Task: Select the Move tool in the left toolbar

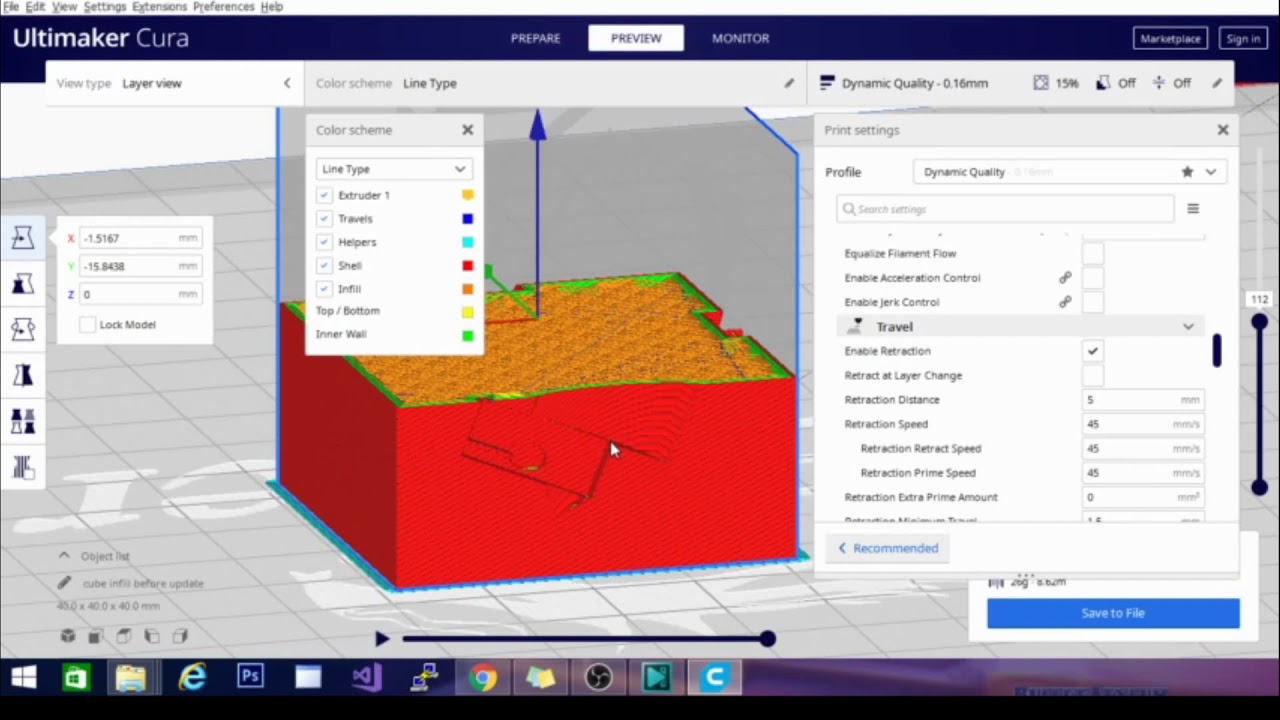Action: point(22,238)
